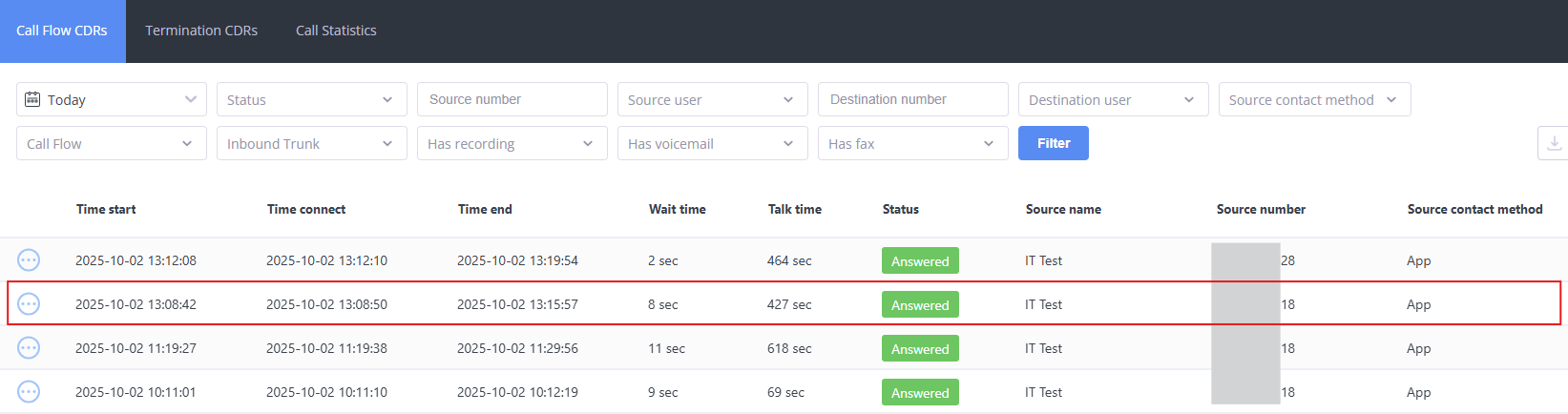1568x414 pixels.
Task: Click the download export icon
Action: pyautogui.click(x=1554, y=143)
